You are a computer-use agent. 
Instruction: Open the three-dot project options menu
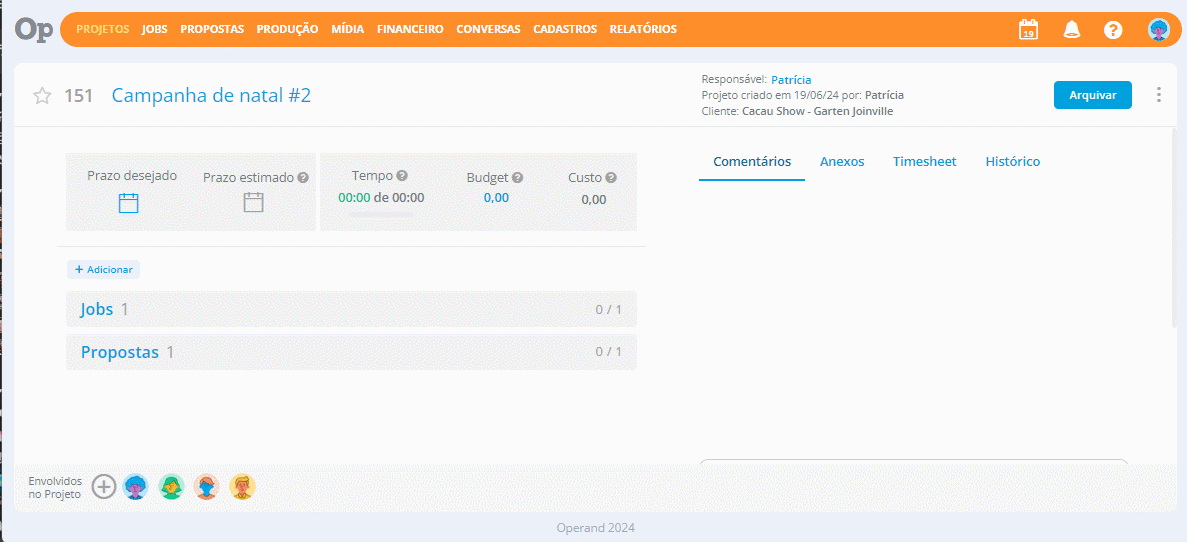(1158, 95)
